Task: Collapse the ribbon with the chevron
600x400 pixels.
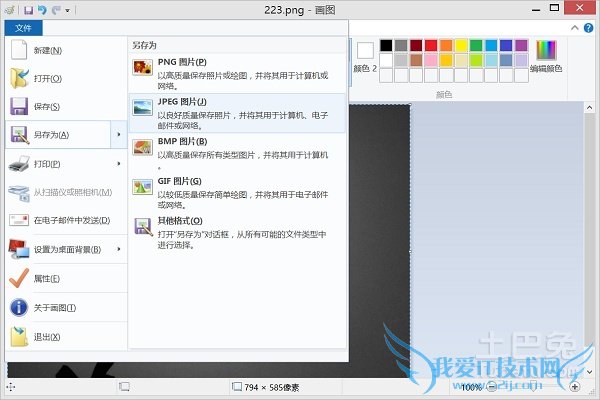Action: click(x=575, y=28)
